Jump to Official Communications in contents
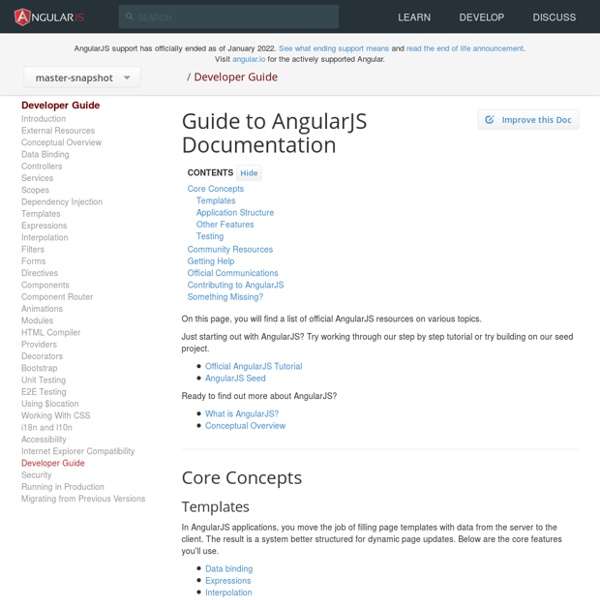This screenshot has height=600, width=600. coord(233,273)
